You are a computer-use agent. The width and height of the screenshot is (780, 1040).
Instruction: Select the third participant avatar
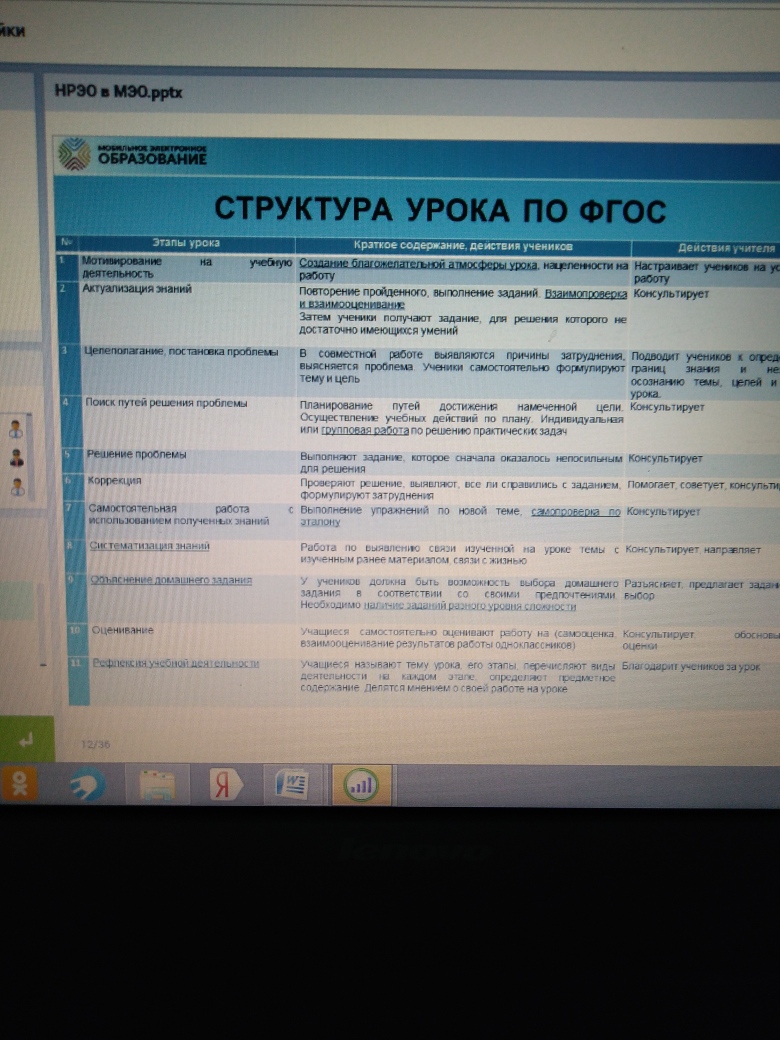[x=16, y=487]
